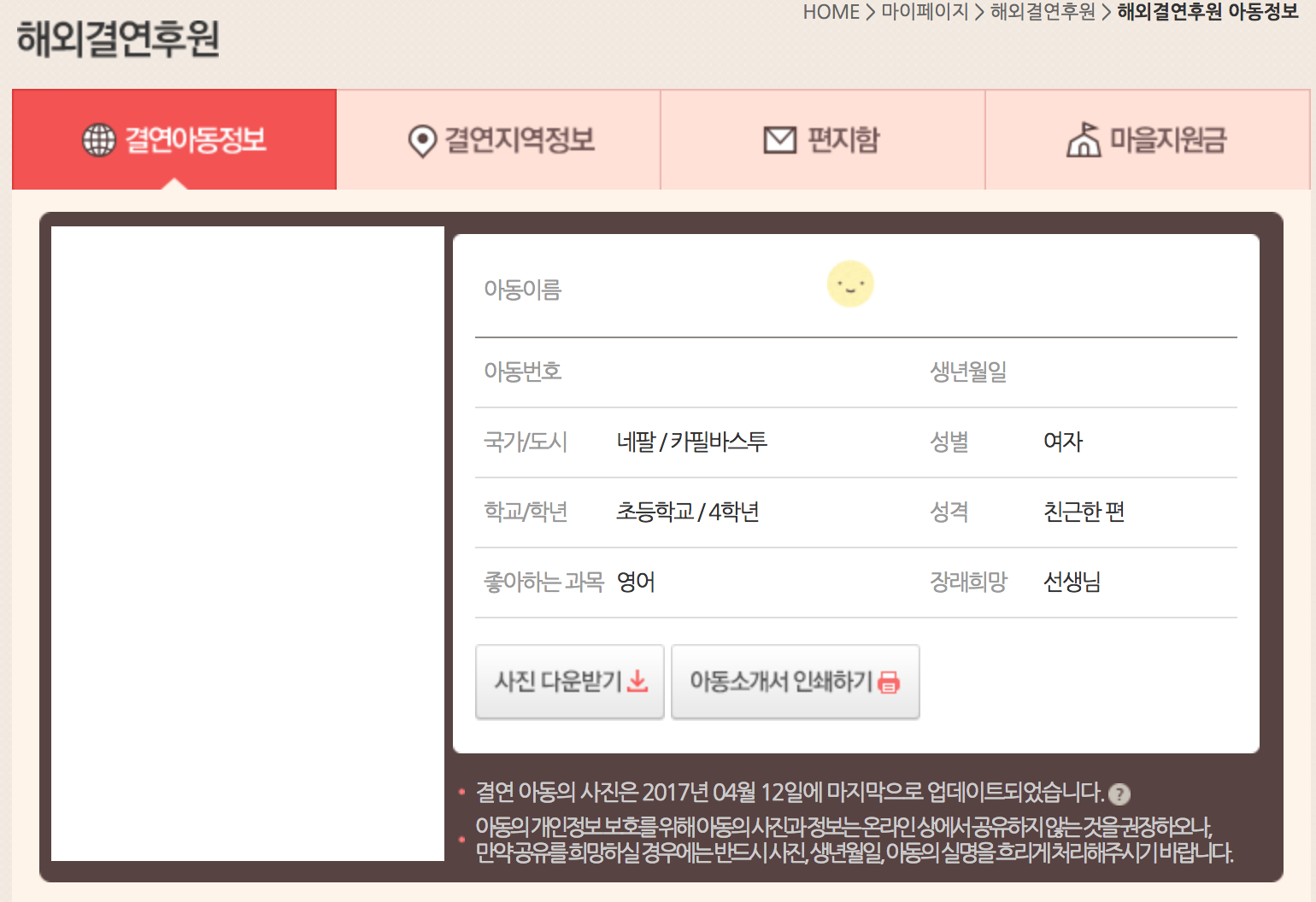Click 해외결연후원 in the breadcrumb trail
The height and width of the screenshot is (902, 1316).
(x=1043, y=12)
